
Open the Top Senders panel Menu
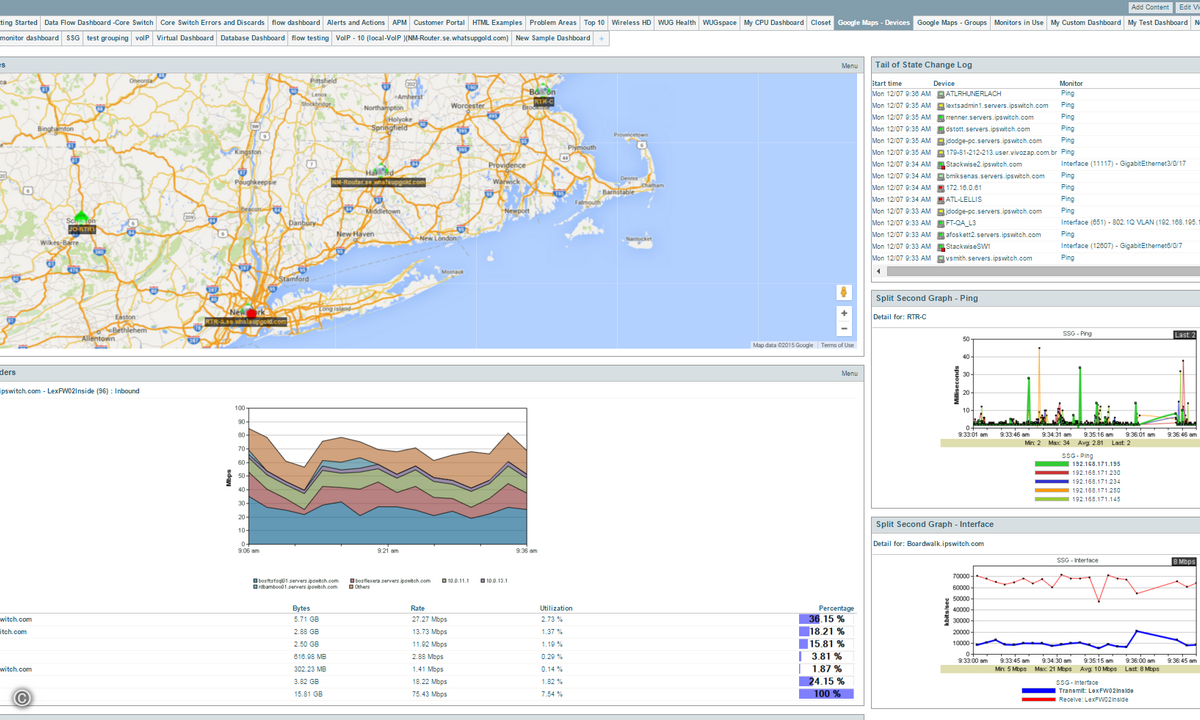(849, 374)
